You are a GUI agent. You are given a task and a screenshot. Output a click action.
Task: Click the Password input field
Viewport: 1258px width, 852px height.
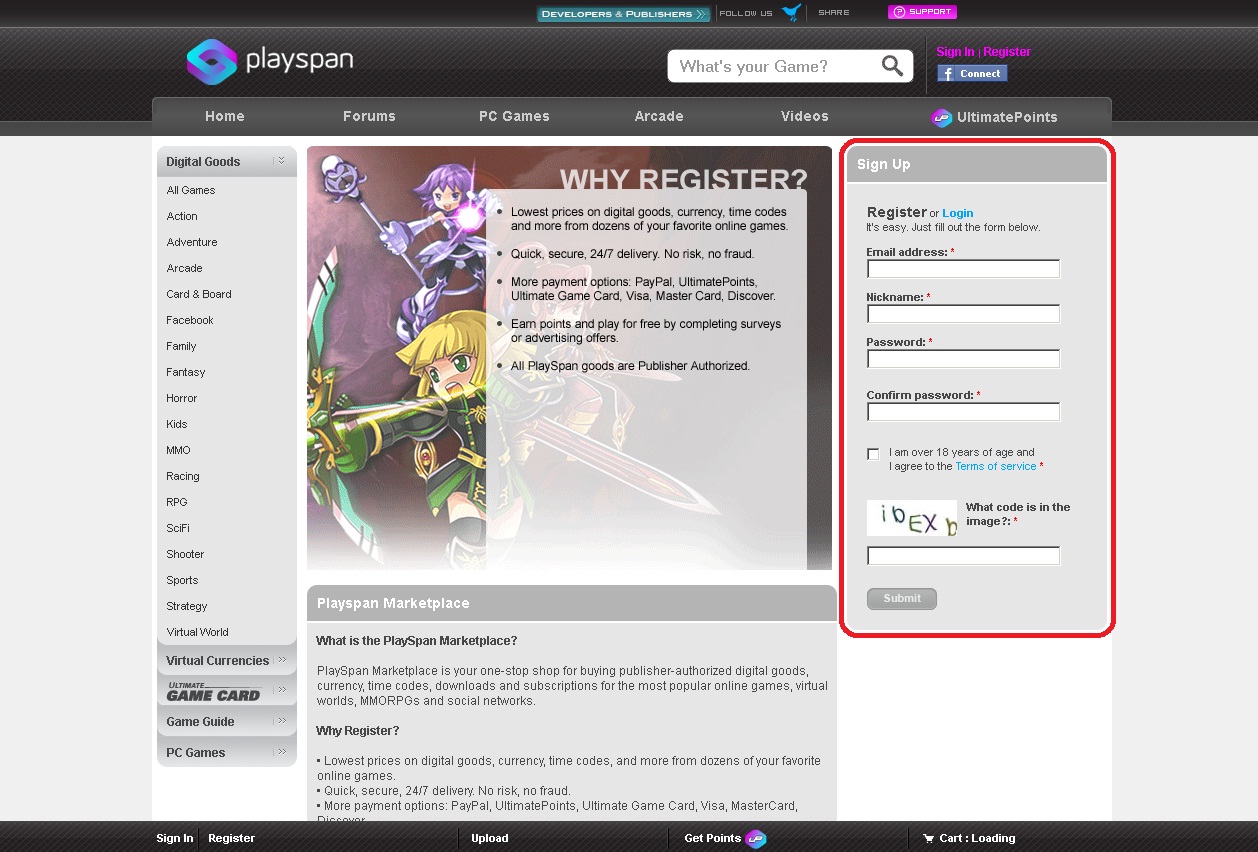click(x=963, y=359)
